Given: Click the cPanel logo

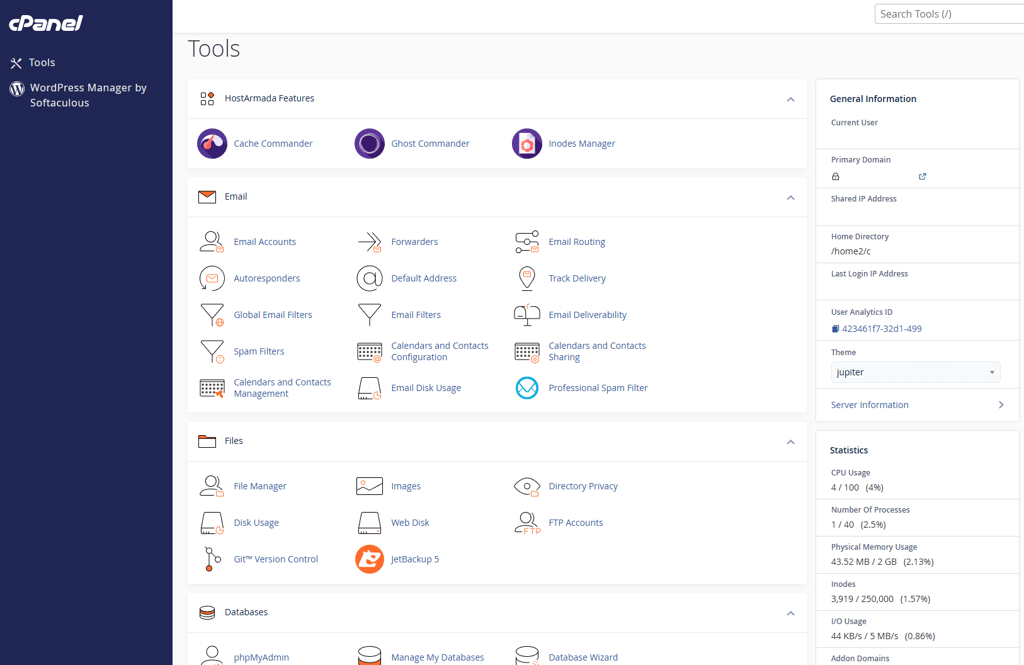Looking at the screenshot, I should point(46,24).
